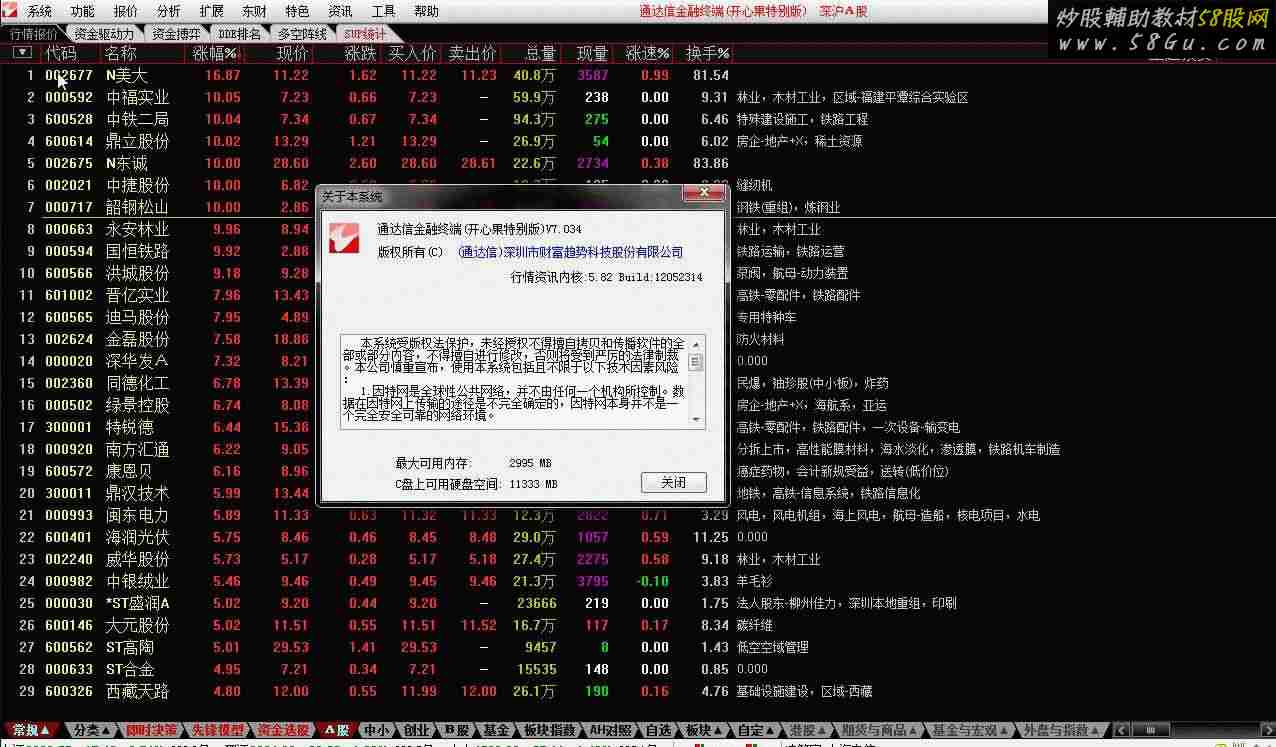Viewport: 1276px width, 747px height.
Task: Switch to the 资金博弈 tab
Action: click(x=176, y=33)
